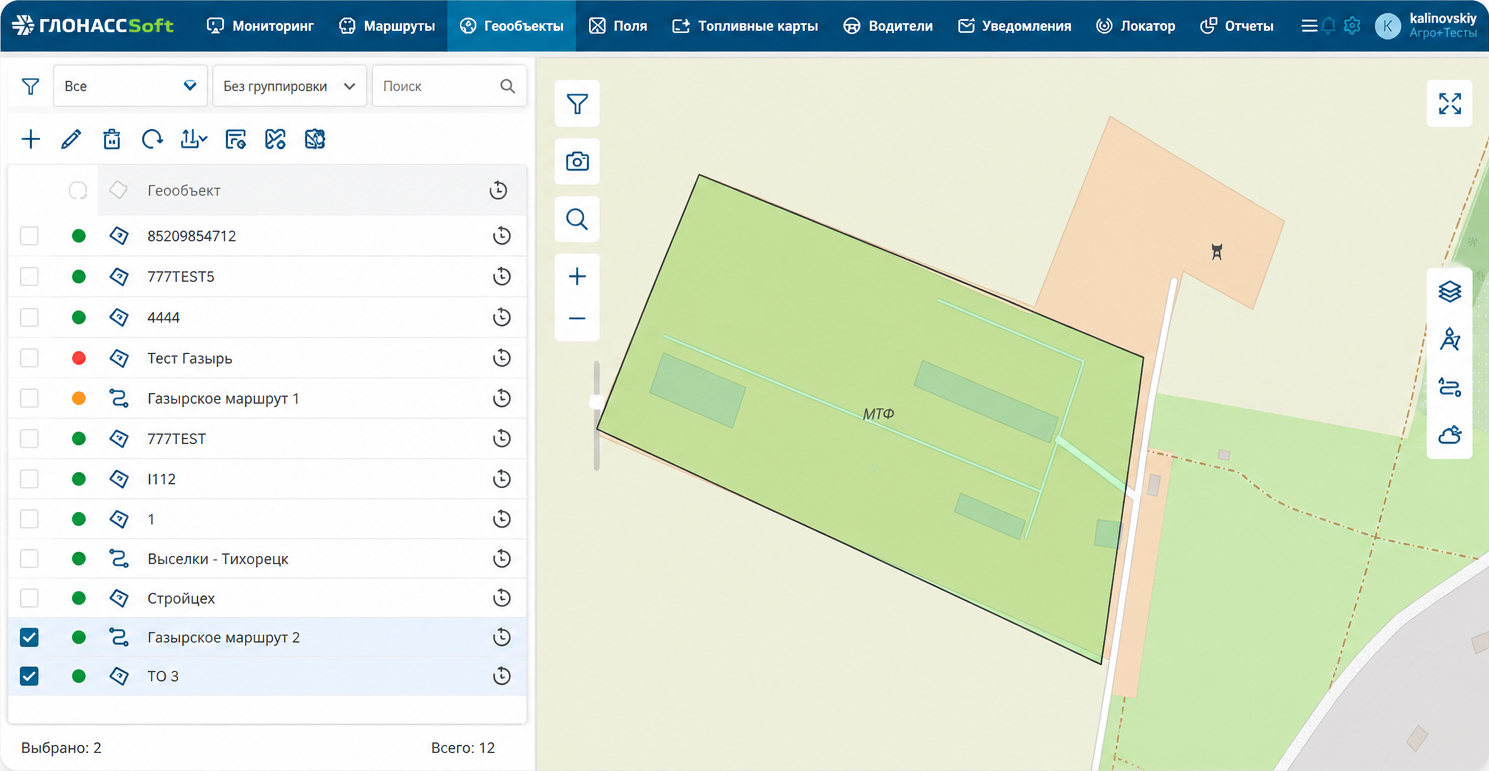This screenshot has width=1489, height=771.
Task: Open the map filter funnel button
Action: click(x=577, y=104)
